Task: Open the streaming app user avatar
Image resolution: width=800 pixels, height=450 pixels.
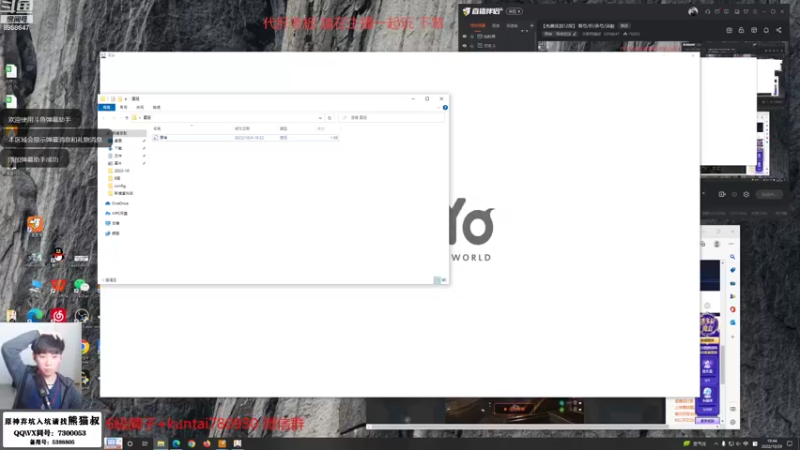Action: 692,11
